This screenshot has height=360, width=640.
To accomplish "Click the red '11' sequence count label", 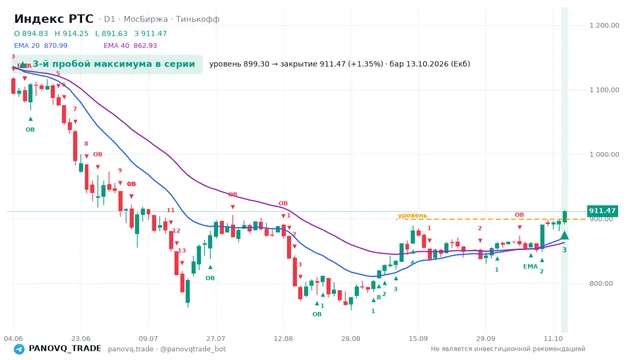I will coord(171,210).
